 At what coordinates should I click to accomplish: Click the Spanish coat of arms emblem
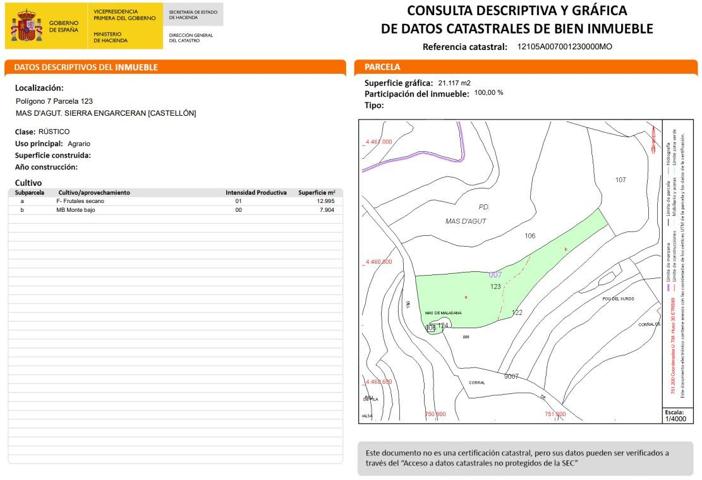[x=27, y=26]
